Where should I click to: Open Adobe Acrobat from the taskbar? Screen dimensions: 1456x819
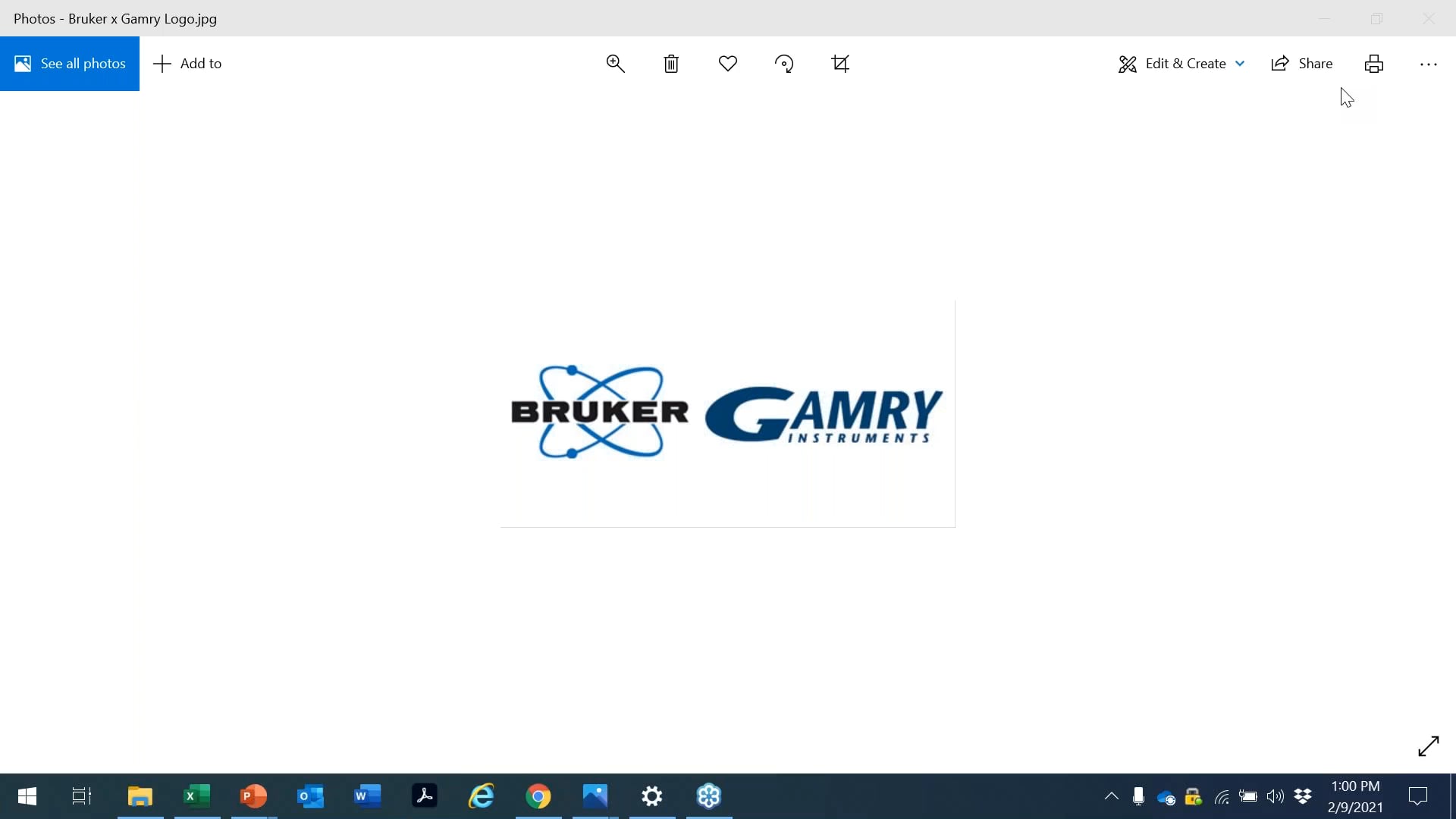click(425, 796)
